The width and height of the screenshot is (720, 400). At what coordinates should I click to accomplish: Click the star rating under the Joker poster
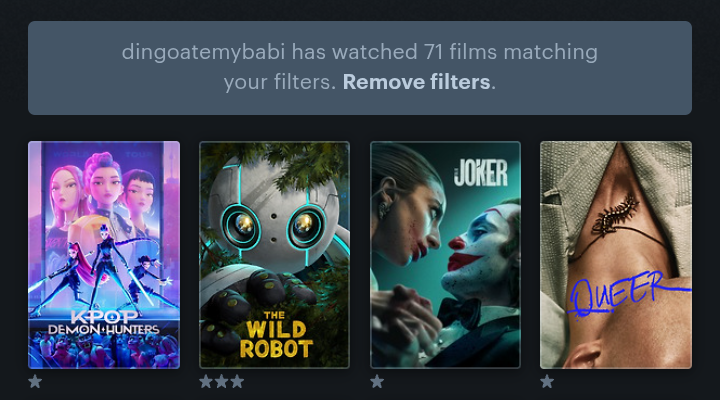point(377,381)
